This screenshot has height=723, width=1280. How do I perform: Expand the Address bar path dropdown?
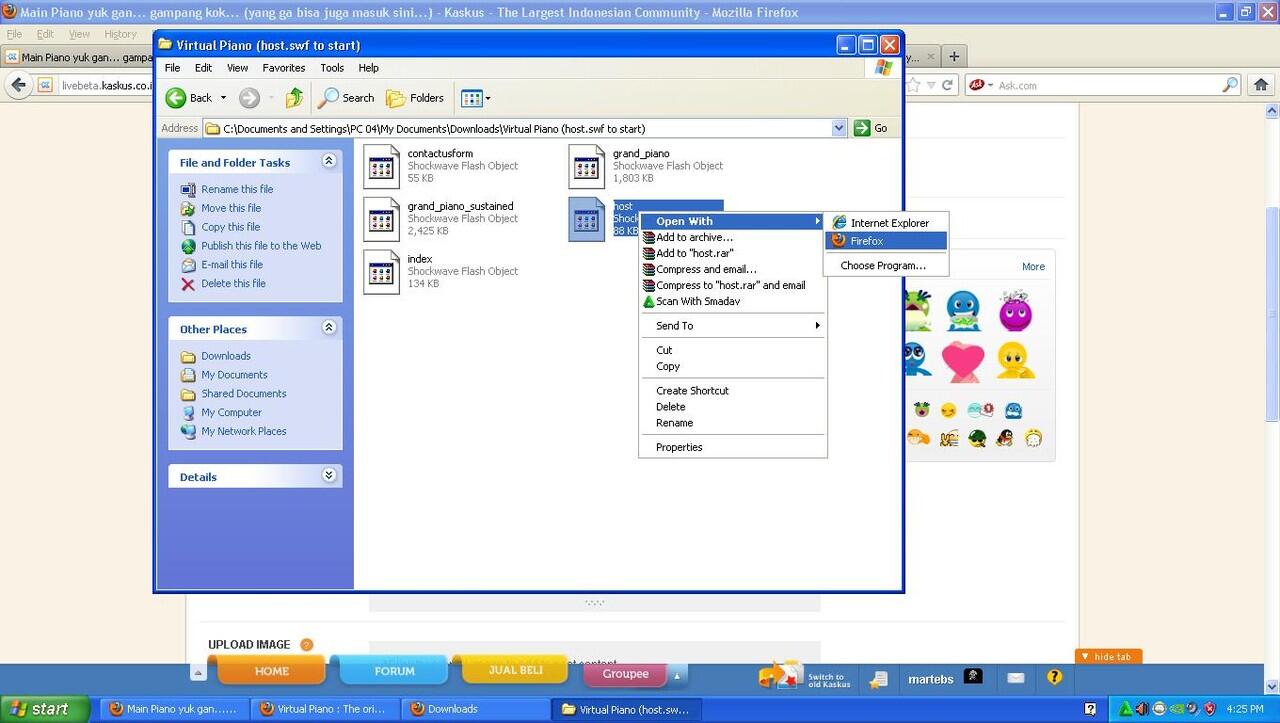pos(839,128)
